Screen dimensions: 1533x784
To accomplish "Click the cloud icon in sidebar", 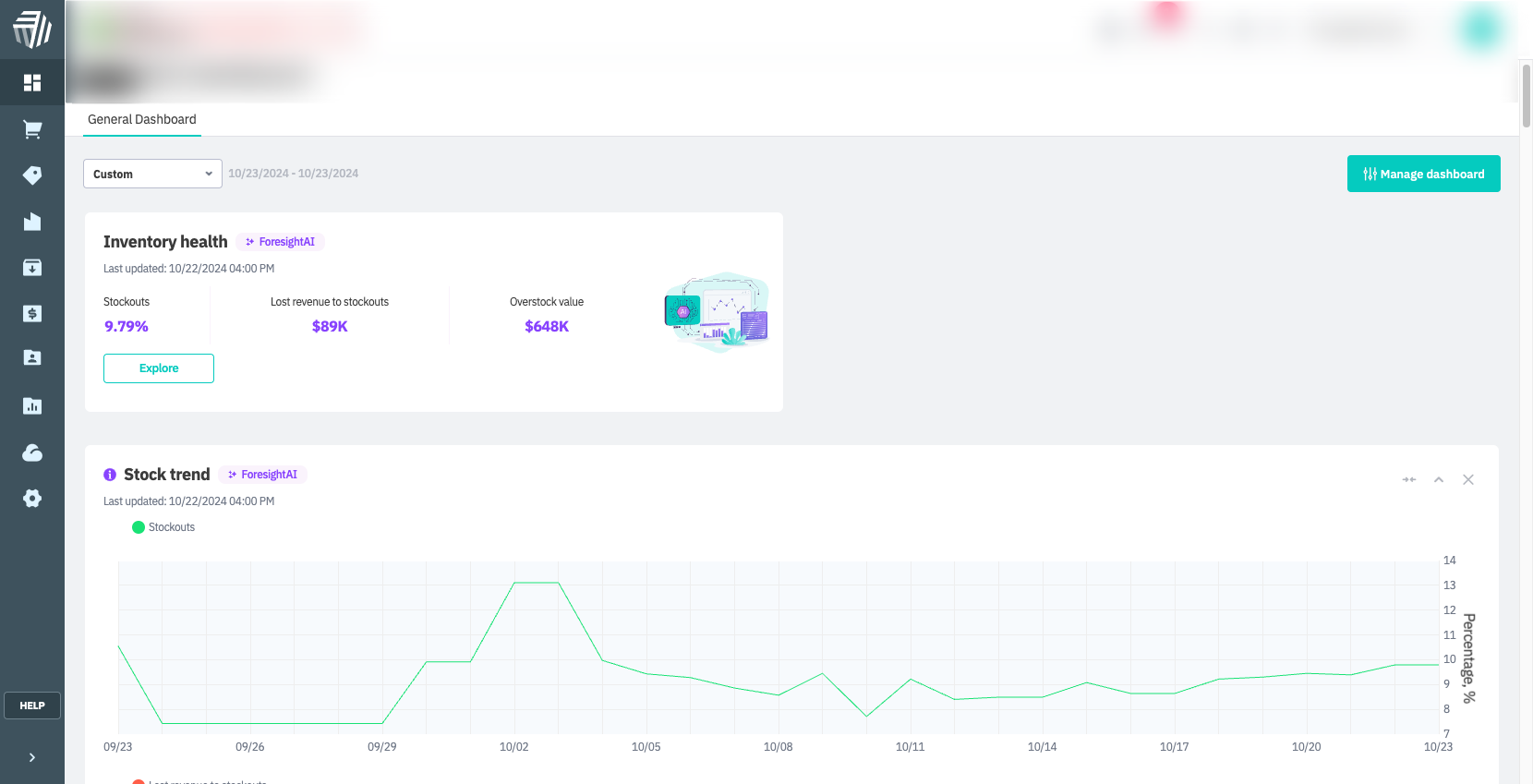I will coord(32,452).
